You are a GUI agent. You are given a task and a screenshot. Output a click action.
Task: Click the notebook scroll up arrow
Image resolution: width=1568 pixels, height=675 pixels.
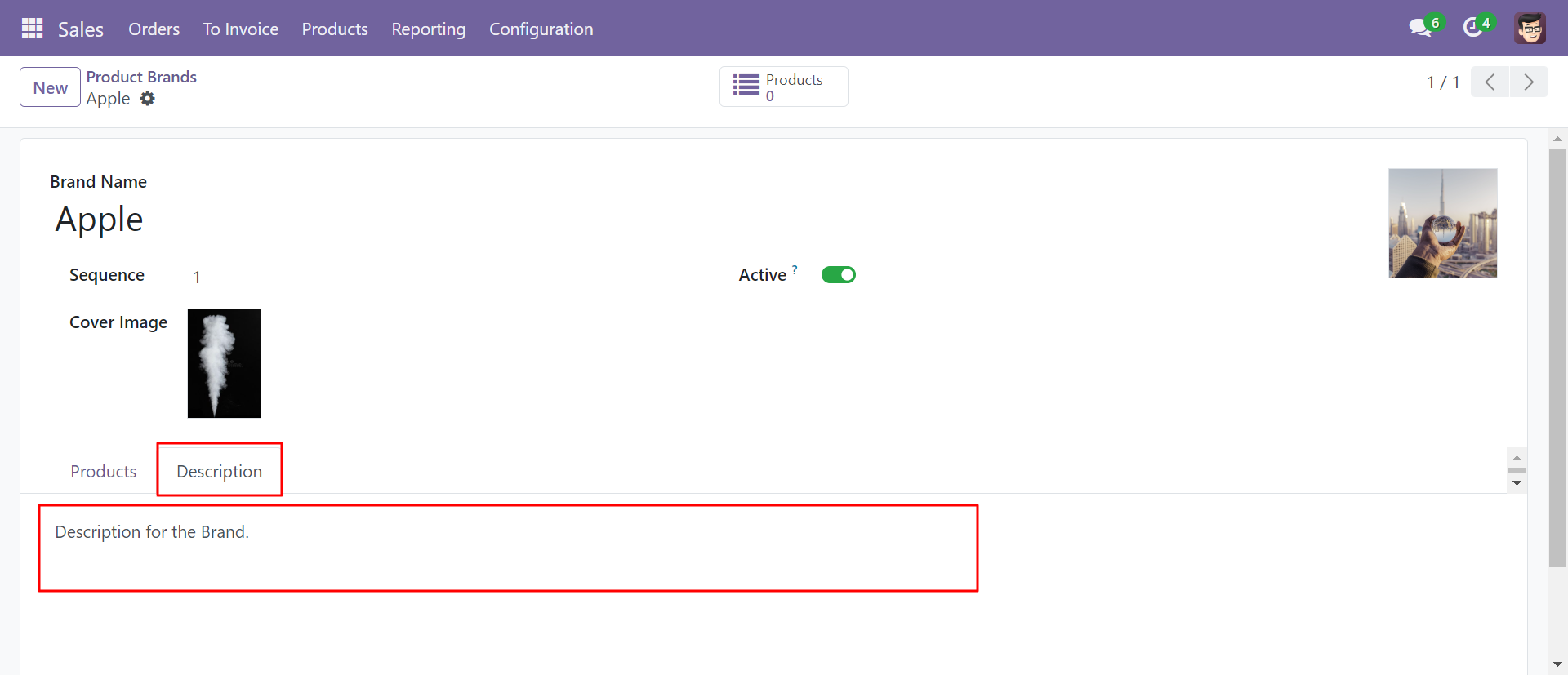pos(1517,458)
